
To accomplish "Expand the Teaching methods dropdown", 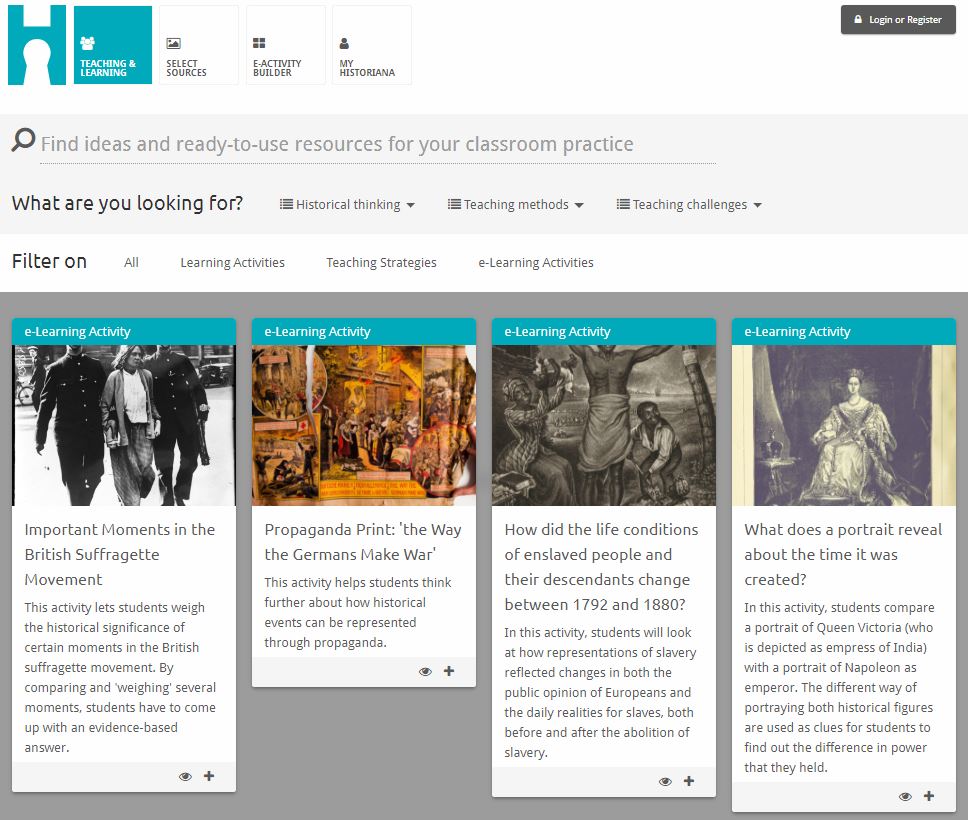I will click(515, 204).
